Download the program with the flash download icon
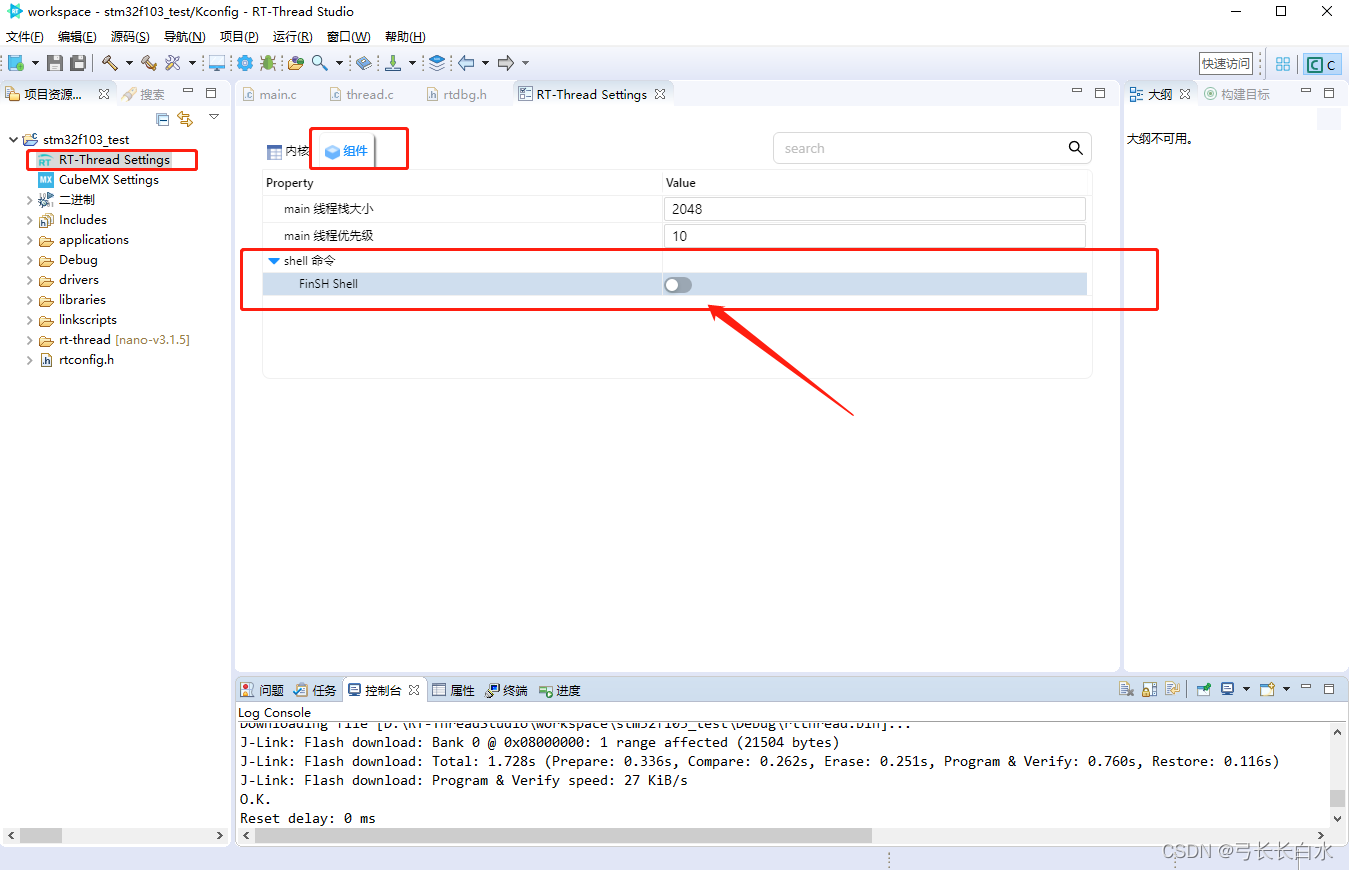The image size is (1349, 870). coord(394,63)
